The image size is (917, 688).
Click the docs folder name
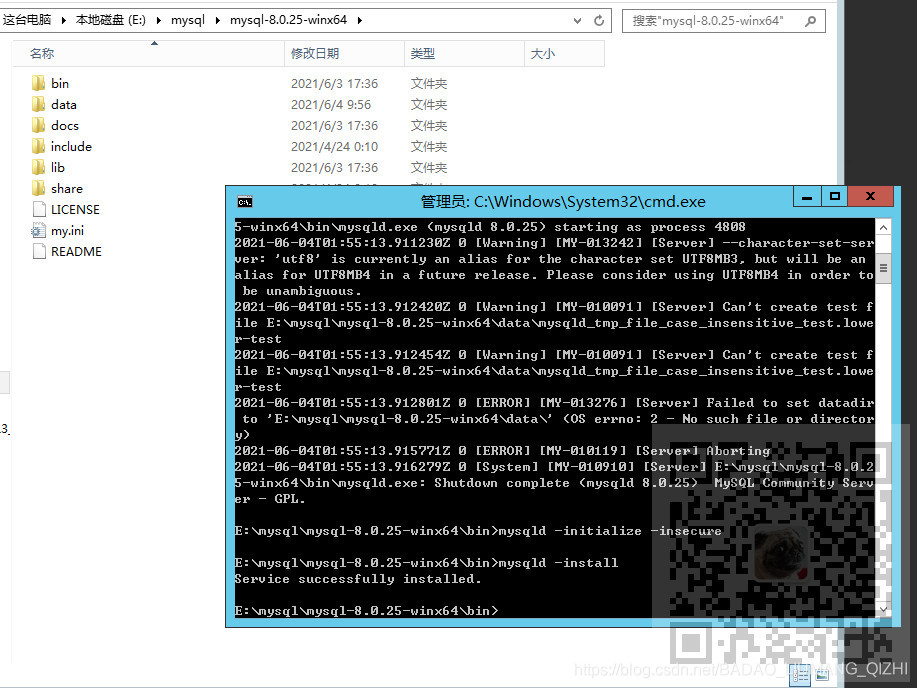pos(65,125)
